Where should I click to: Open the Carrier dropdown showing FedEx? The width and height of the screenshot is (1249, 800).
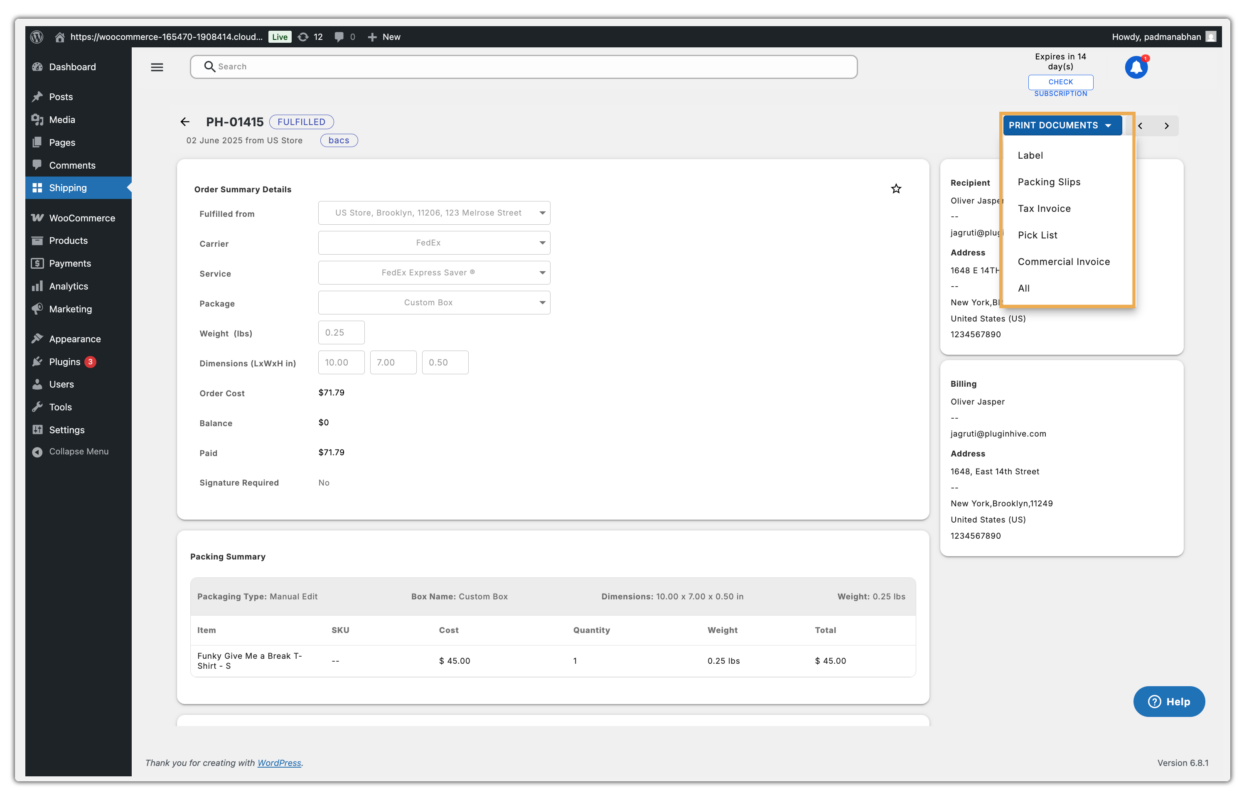(434, 243)
